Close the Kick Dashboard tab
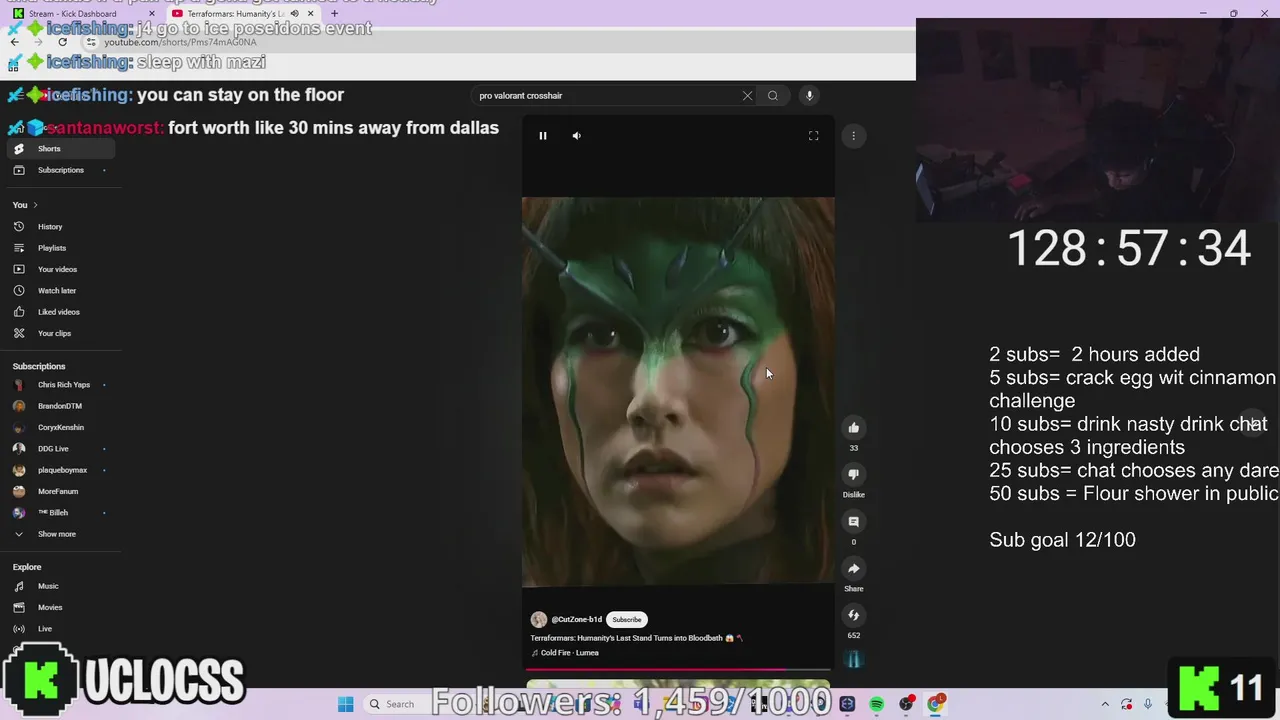 (152, 14)
